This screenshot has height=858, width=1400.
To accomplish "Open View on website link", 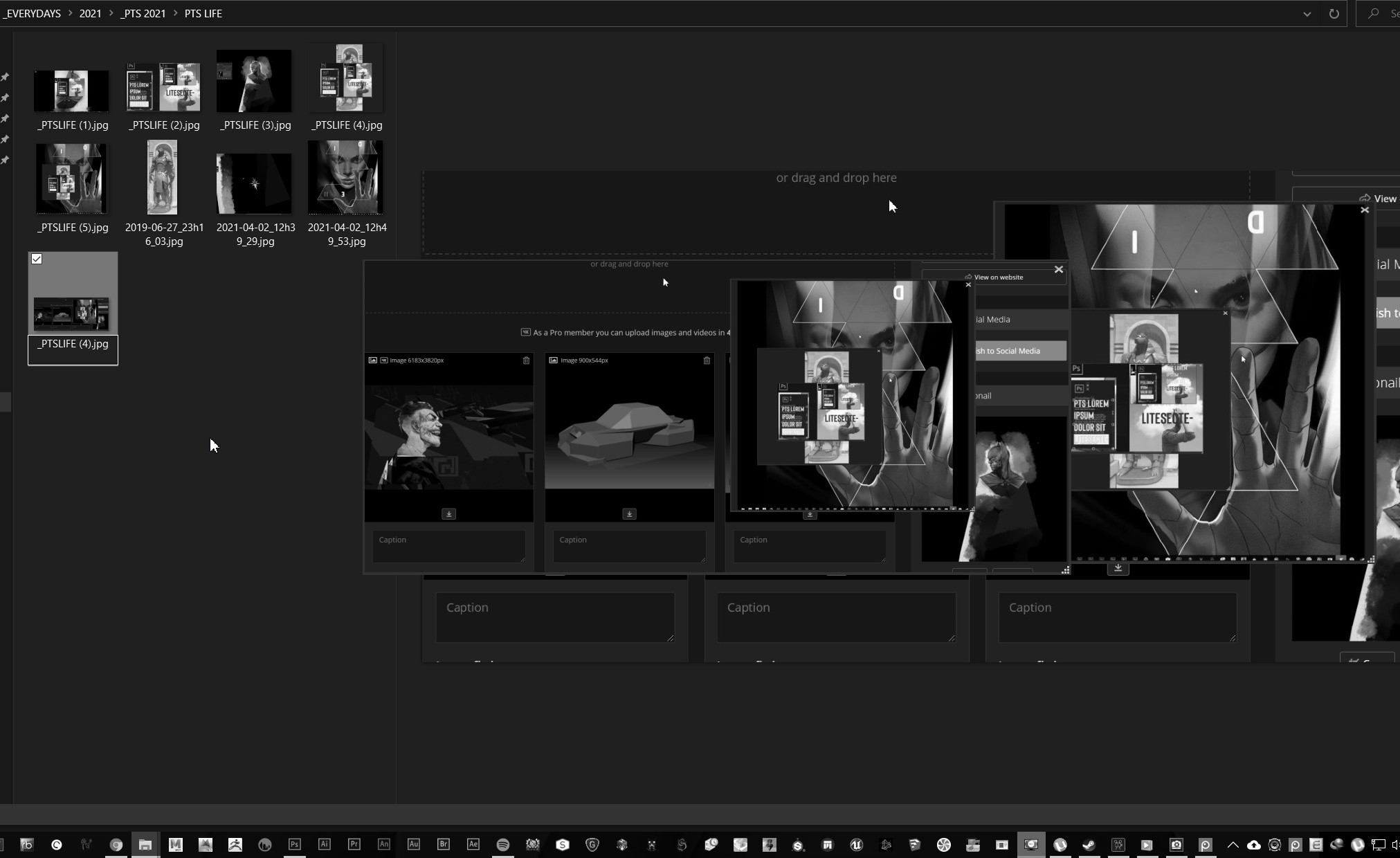I will (x=994, y=277).
